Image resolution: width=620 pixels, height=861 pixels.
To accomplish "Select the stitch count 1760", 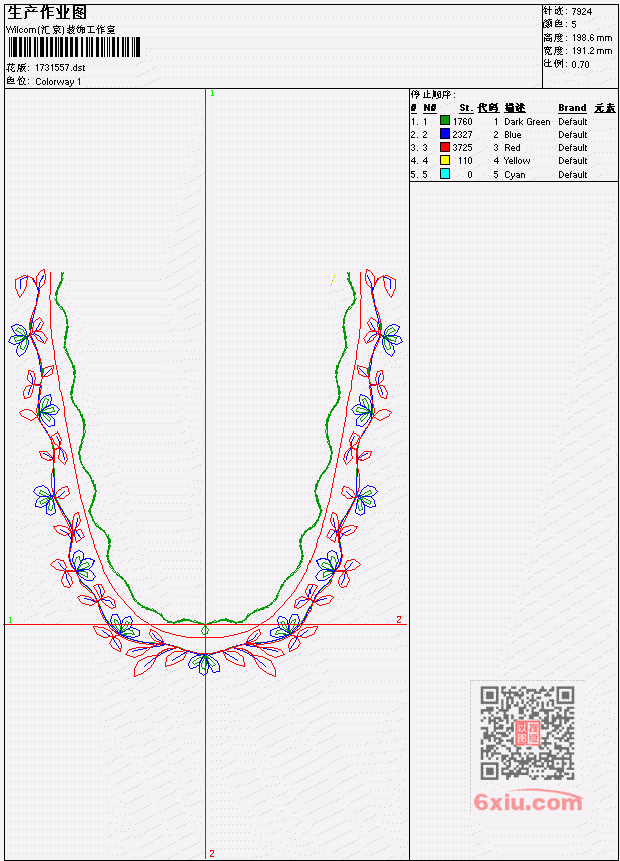I will click(x=462, y=121).
